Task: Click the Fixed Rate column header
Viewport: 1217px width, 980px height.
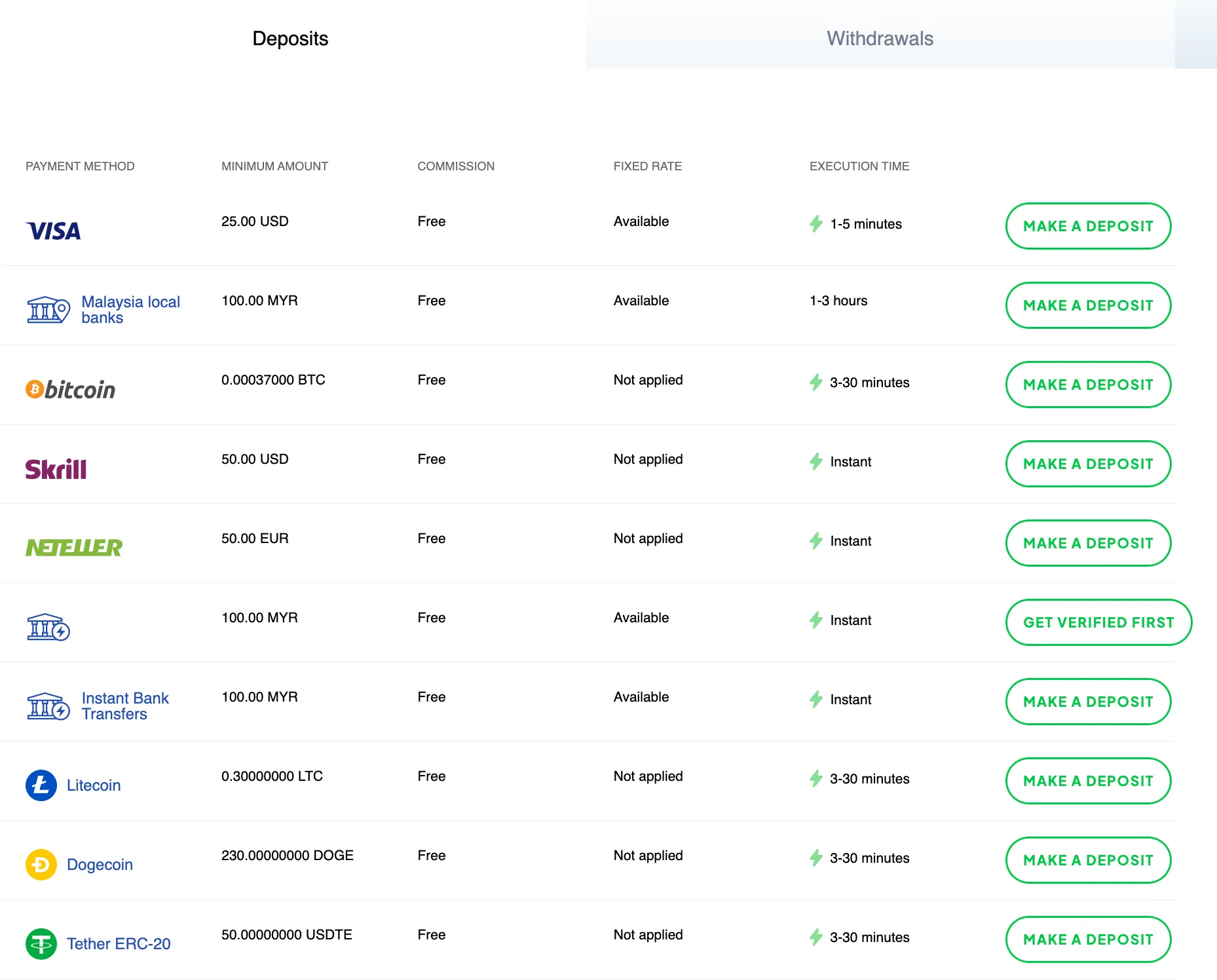Action: pos(648,166)
